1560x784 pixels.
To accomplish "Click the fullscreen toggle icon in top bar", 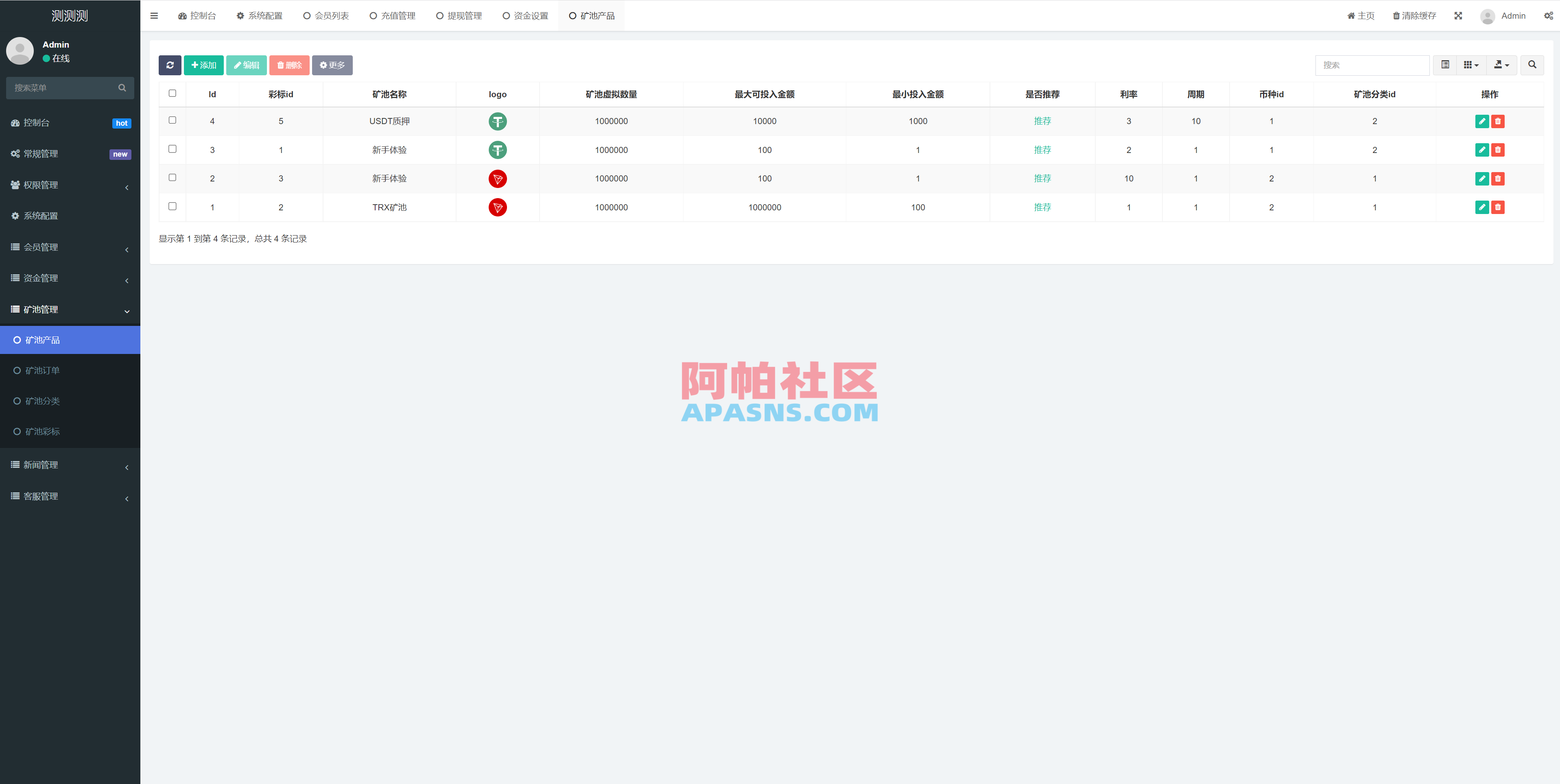I will pos(1459,15).
